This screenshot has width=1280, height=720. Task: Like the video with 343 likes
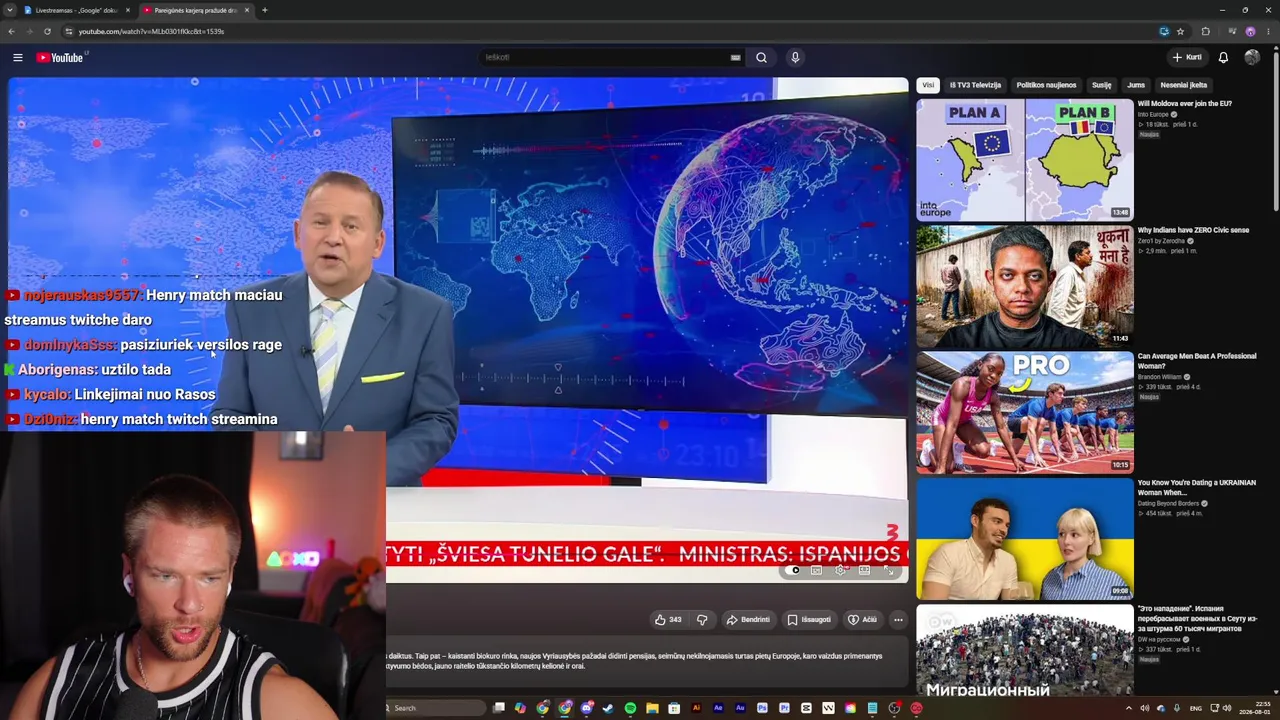point(668,620)
